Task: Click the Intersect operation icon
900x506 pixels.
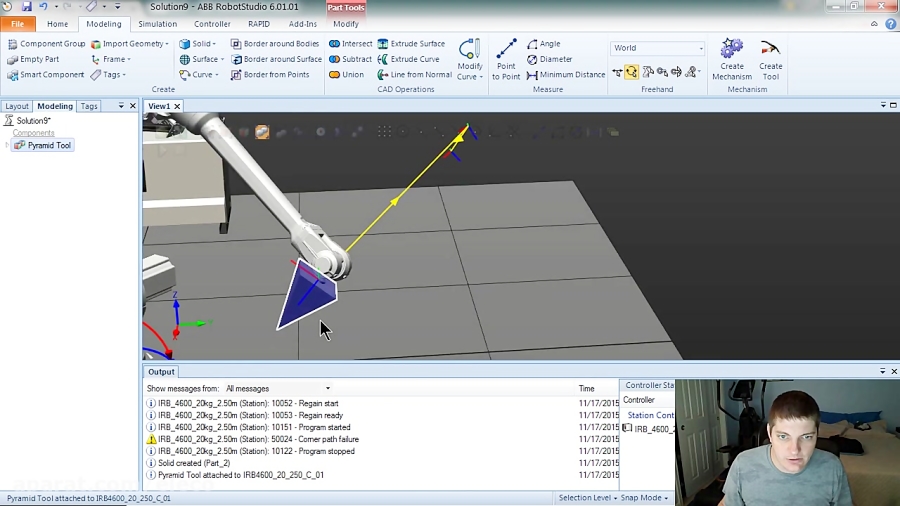Action: 334,44
